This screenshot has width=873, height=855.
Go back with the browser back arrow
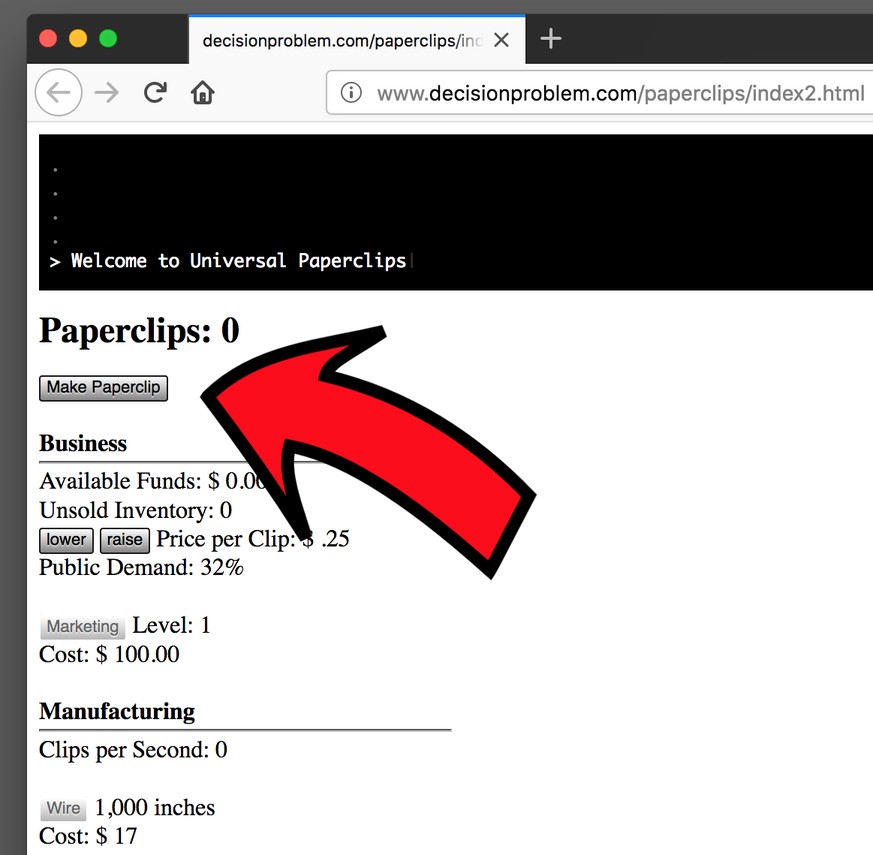(x=58, y=92)
